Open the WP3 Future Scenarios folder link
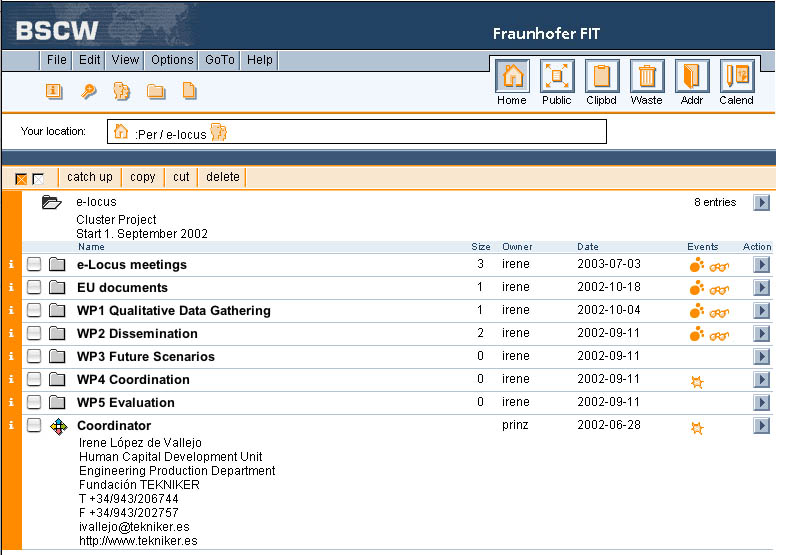Screen dimensions: 789x555 pos(146,357)
